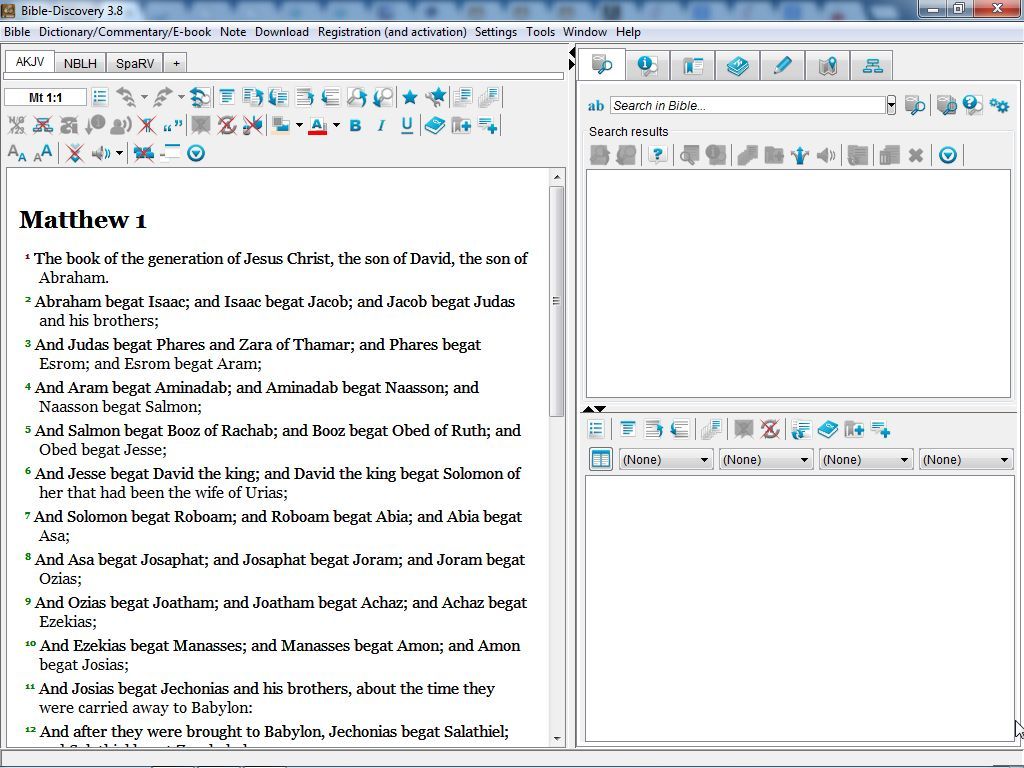Open the first (None) translation dropdown

(x=665, y=460)
